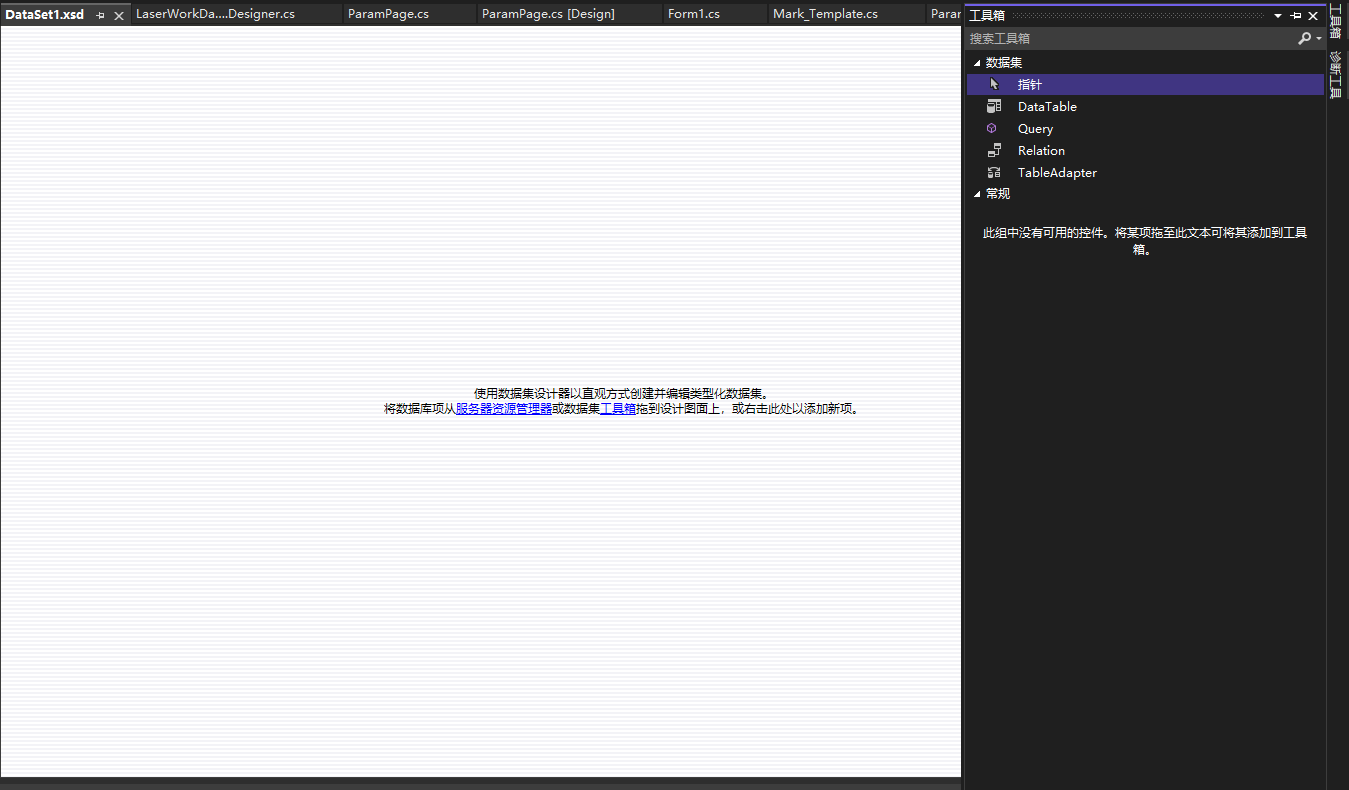Screen dimensions: 1349x790
Task: Select the 指针 pointer tool in the Toolbox
Action: 1030,84
